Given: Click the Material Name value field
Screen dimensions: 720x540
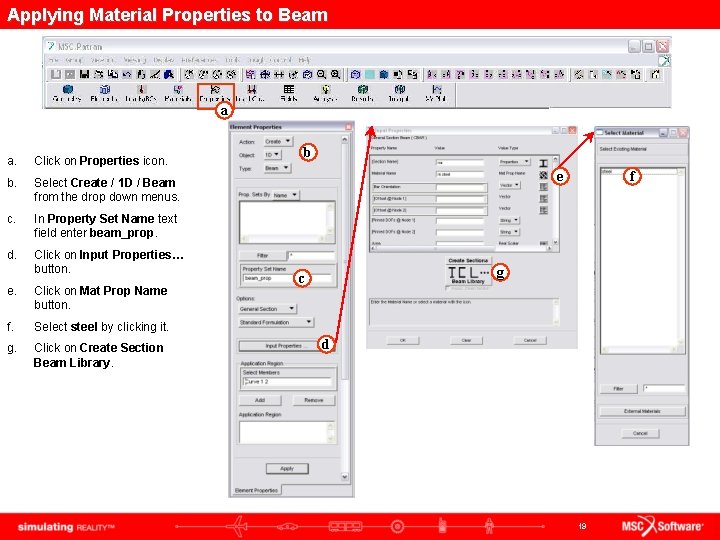Looking at the screenshot, I should point(460,174).
